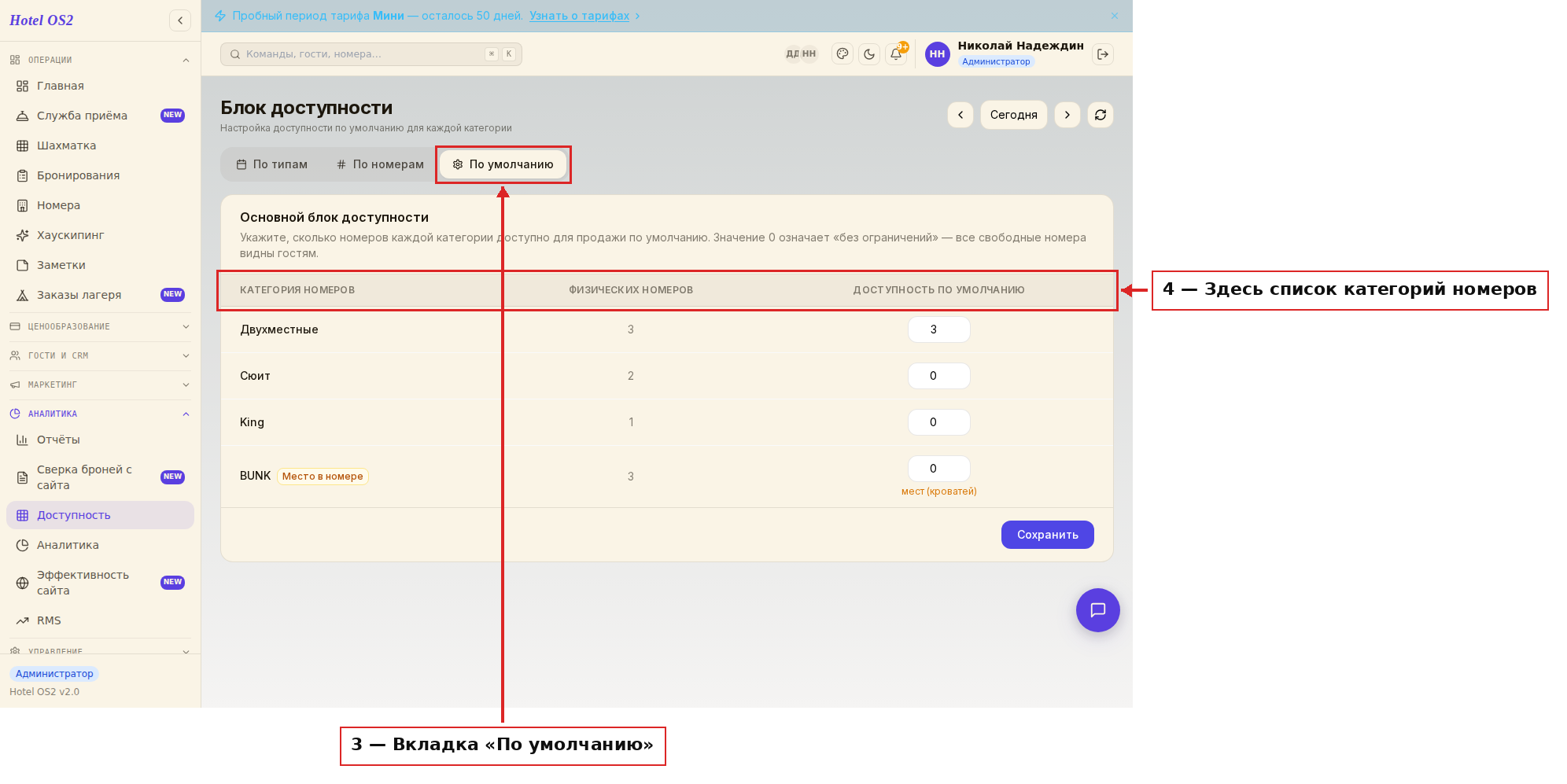This screenshot has width=1567, height=784.
Task: Expand the Маркетинг section
Action: pyautogui.click(x=100, y=385)
